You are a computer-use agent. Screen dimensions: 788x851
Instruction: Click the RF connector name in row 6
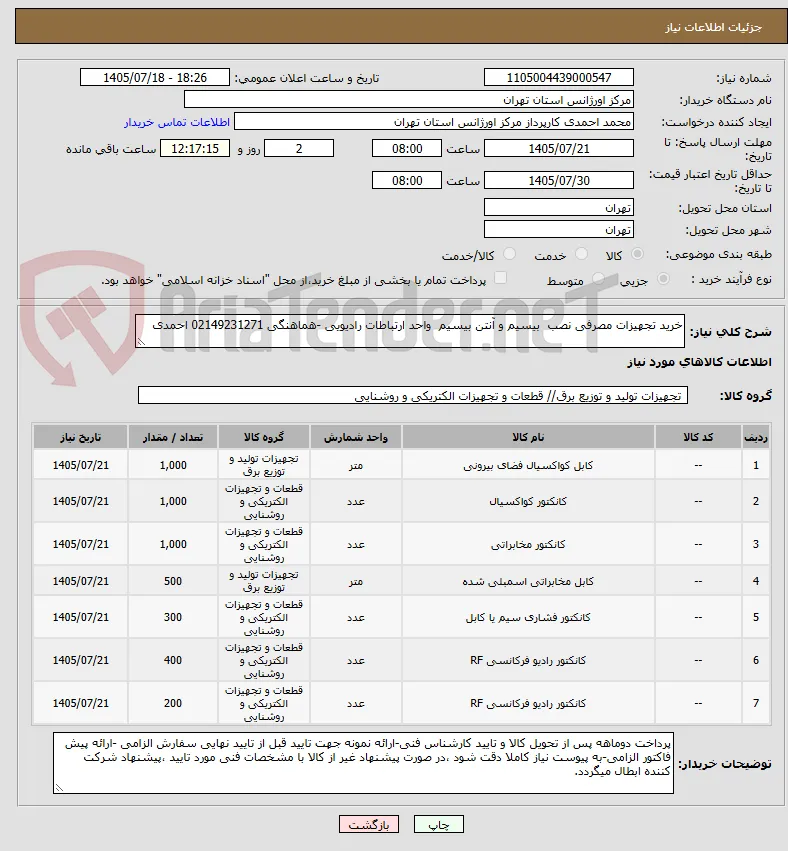coord(528,661)
